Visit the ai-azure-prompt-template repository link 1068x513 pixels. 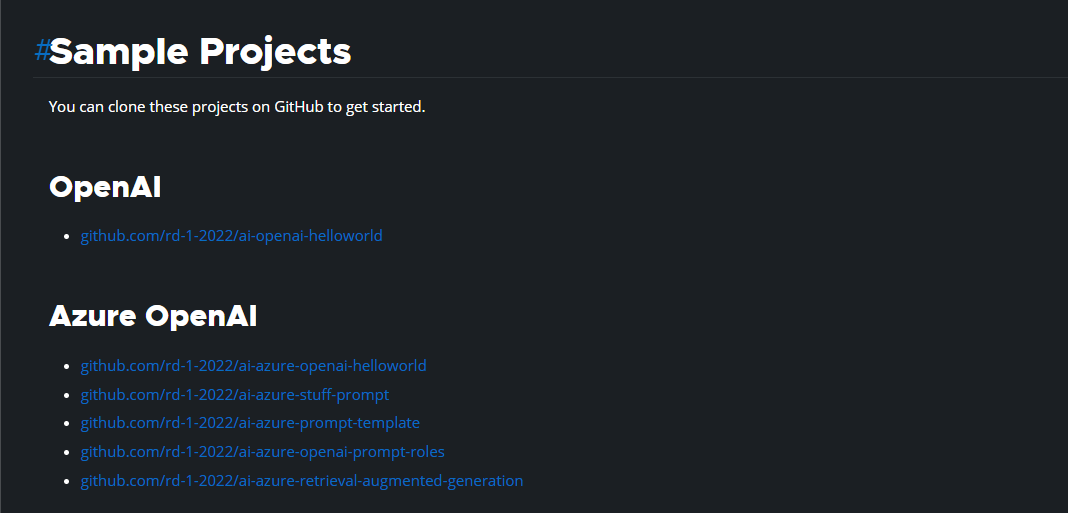(x=250, y=423)
